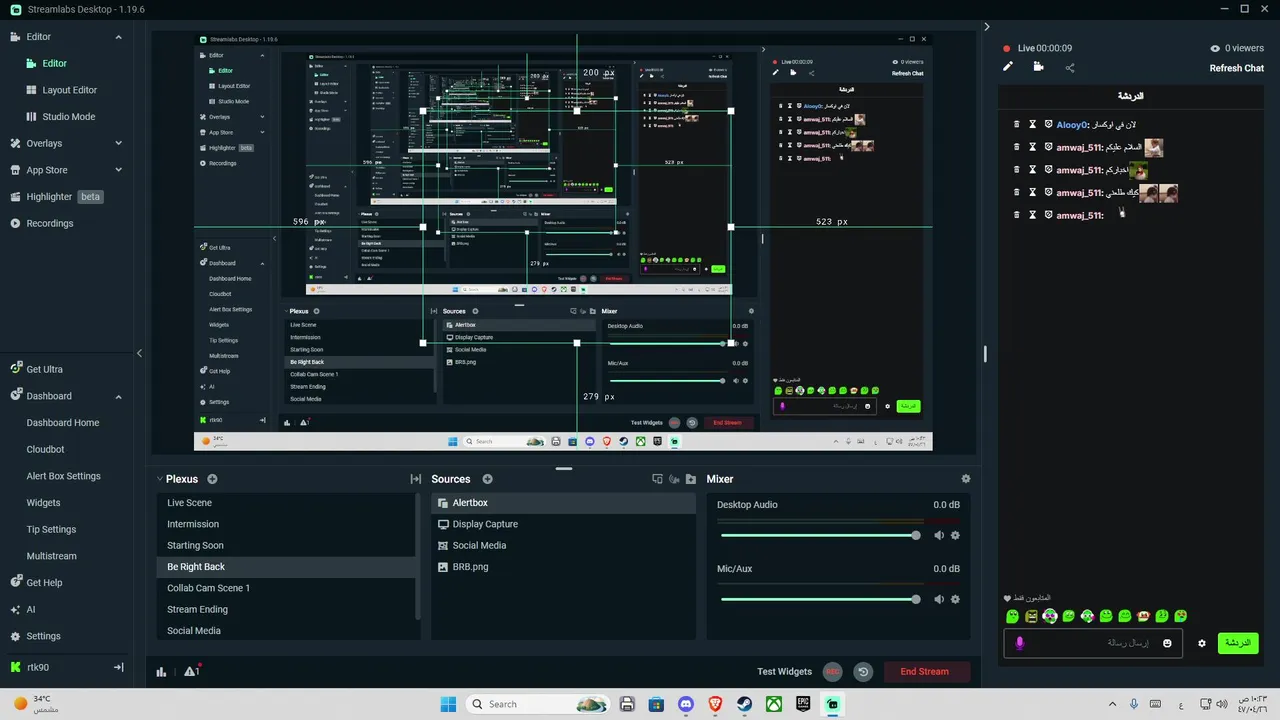Click the green chat send button
Viewport: 1280px width, 720px height.
pyautogui.click(x=1238, y=643)
